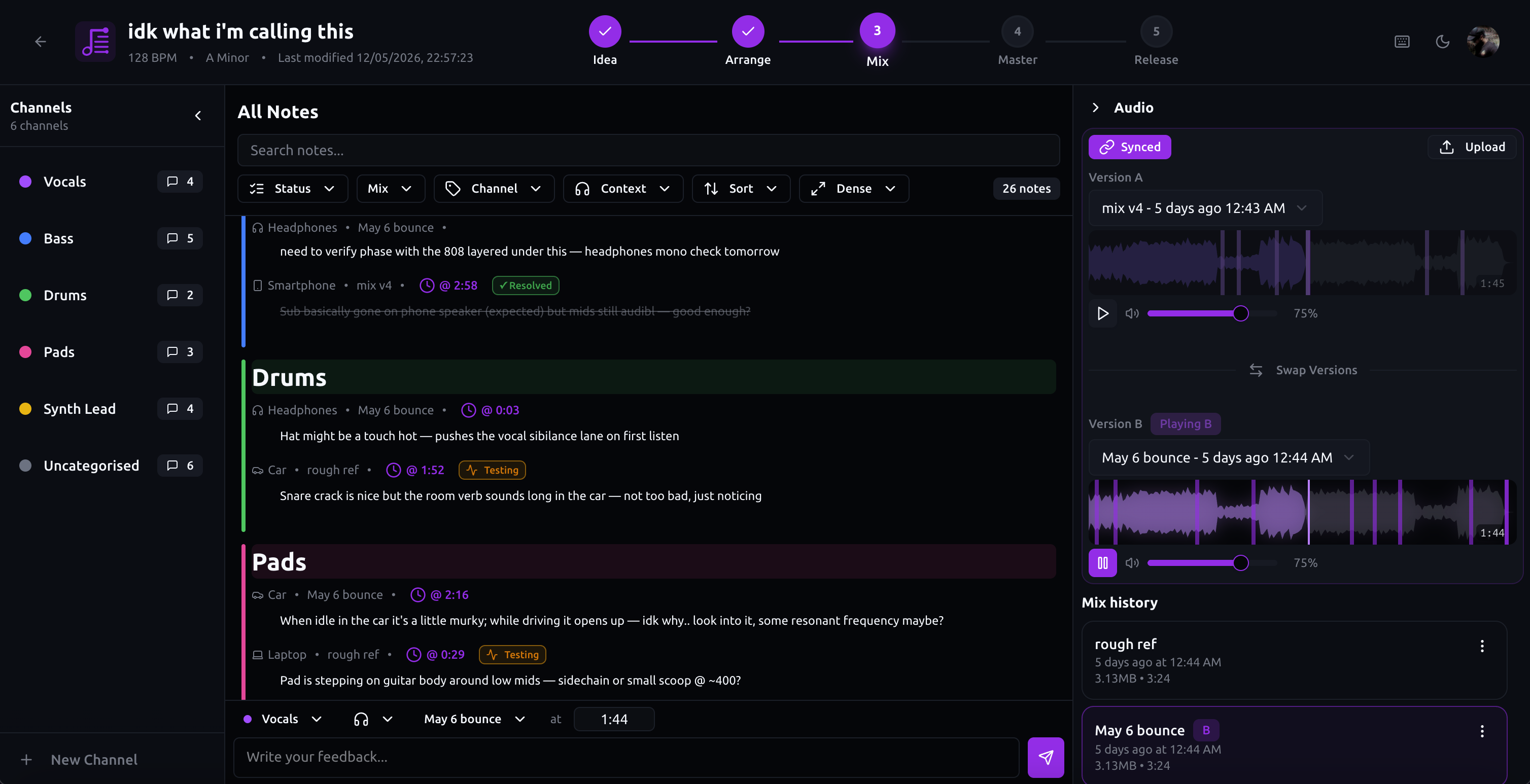
Task: Send feedback with paper plane button
Action: pos(1046,757)
